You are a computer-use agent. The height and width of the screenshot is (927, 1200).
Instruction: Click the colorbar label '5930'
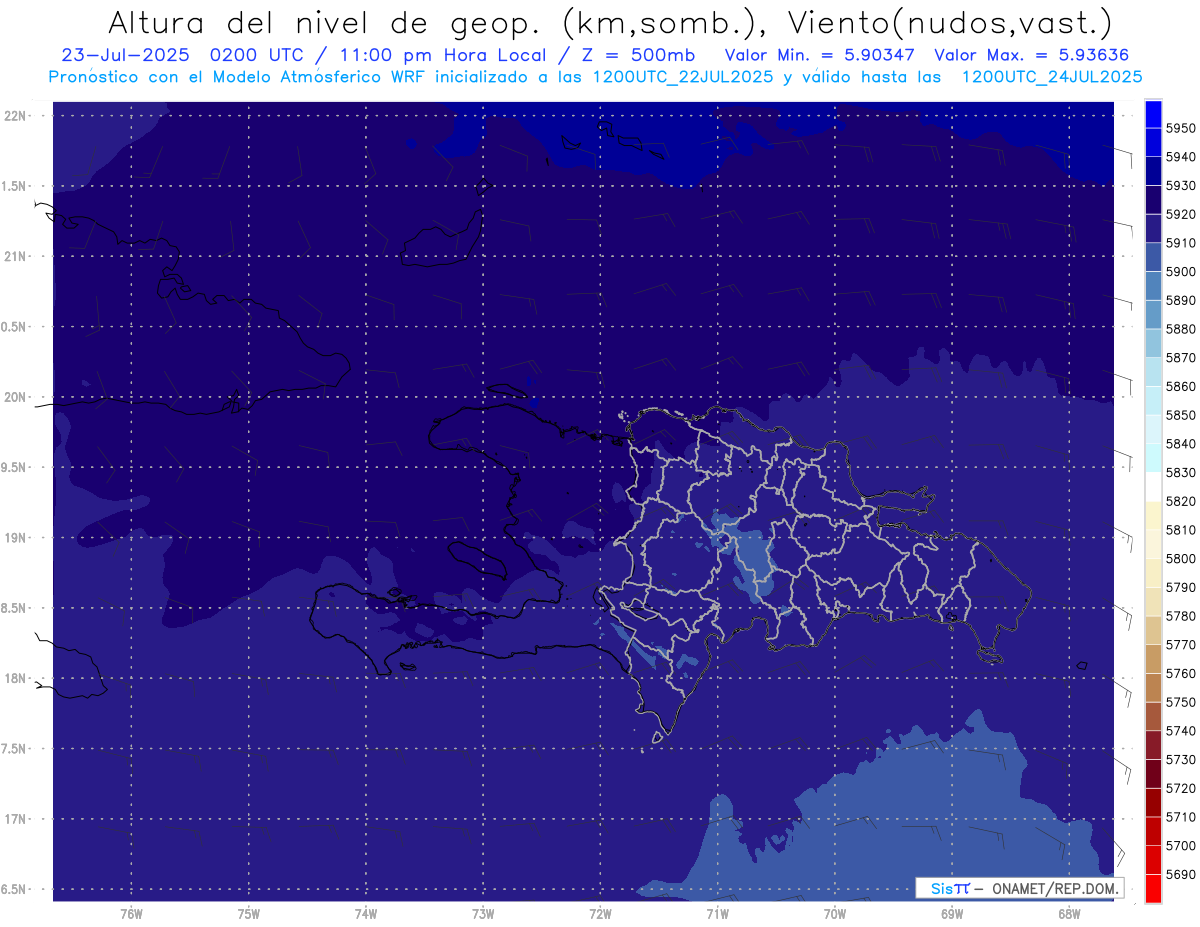pos(1181,185)
